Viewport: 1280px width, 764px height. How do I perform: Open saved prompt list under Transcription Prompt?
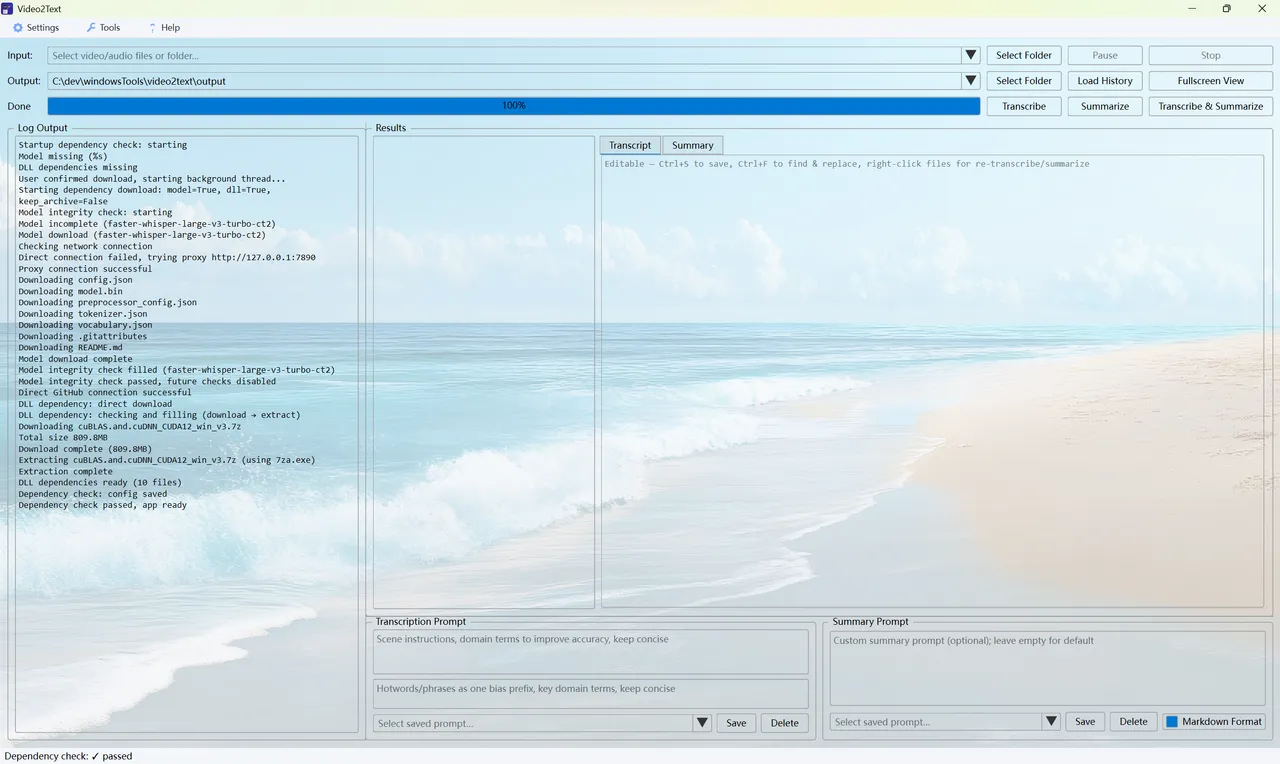coord(702,723)
